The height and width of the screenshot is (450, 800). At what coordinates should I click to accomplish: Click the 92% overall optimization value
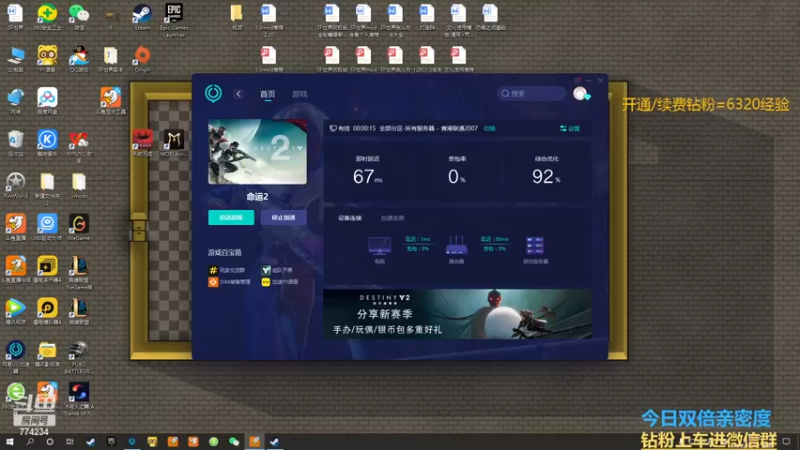tap(546, 177)
